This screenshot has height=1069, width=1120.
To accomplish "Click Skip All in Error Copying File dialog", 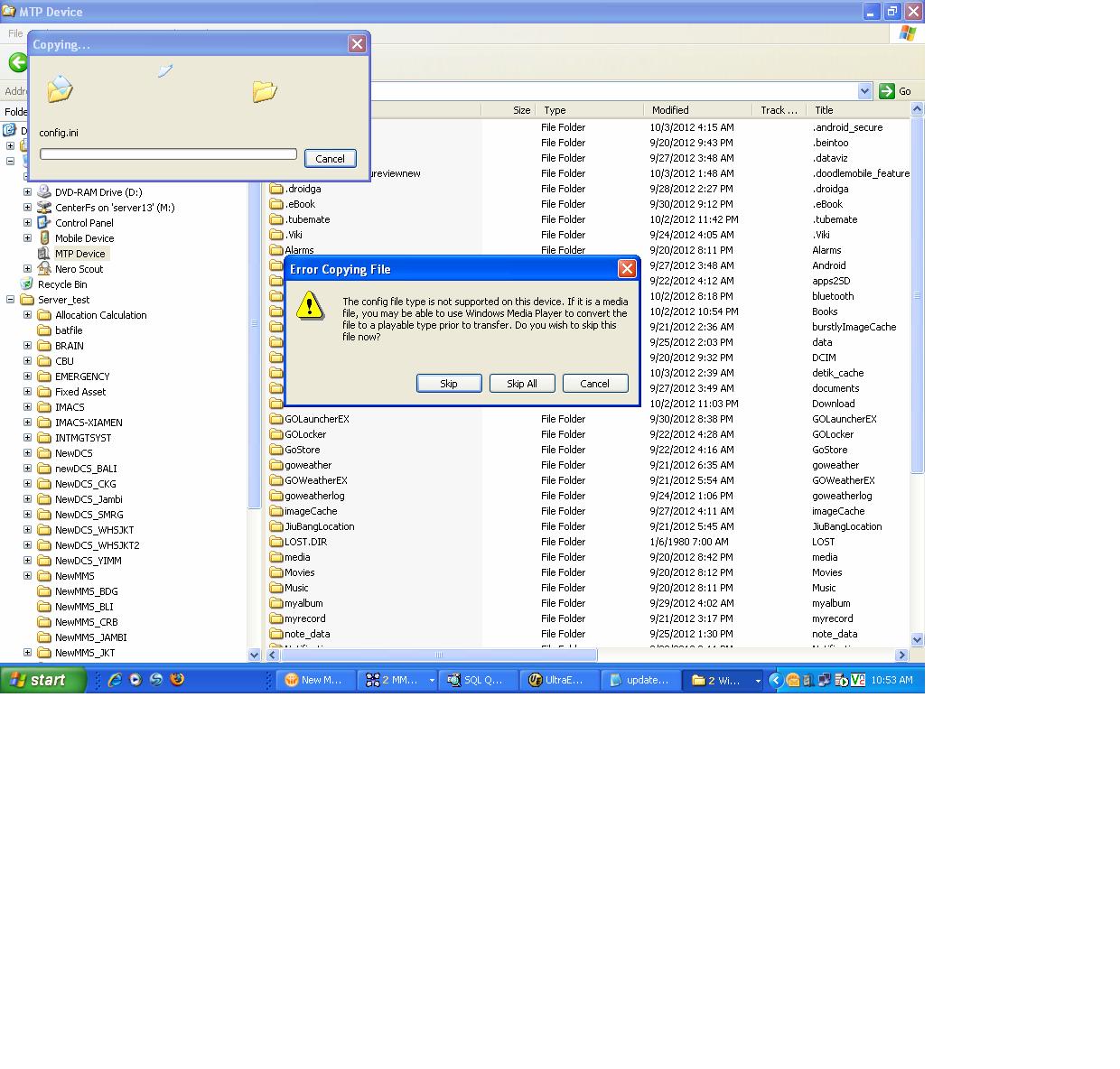I will click(522, 384).
